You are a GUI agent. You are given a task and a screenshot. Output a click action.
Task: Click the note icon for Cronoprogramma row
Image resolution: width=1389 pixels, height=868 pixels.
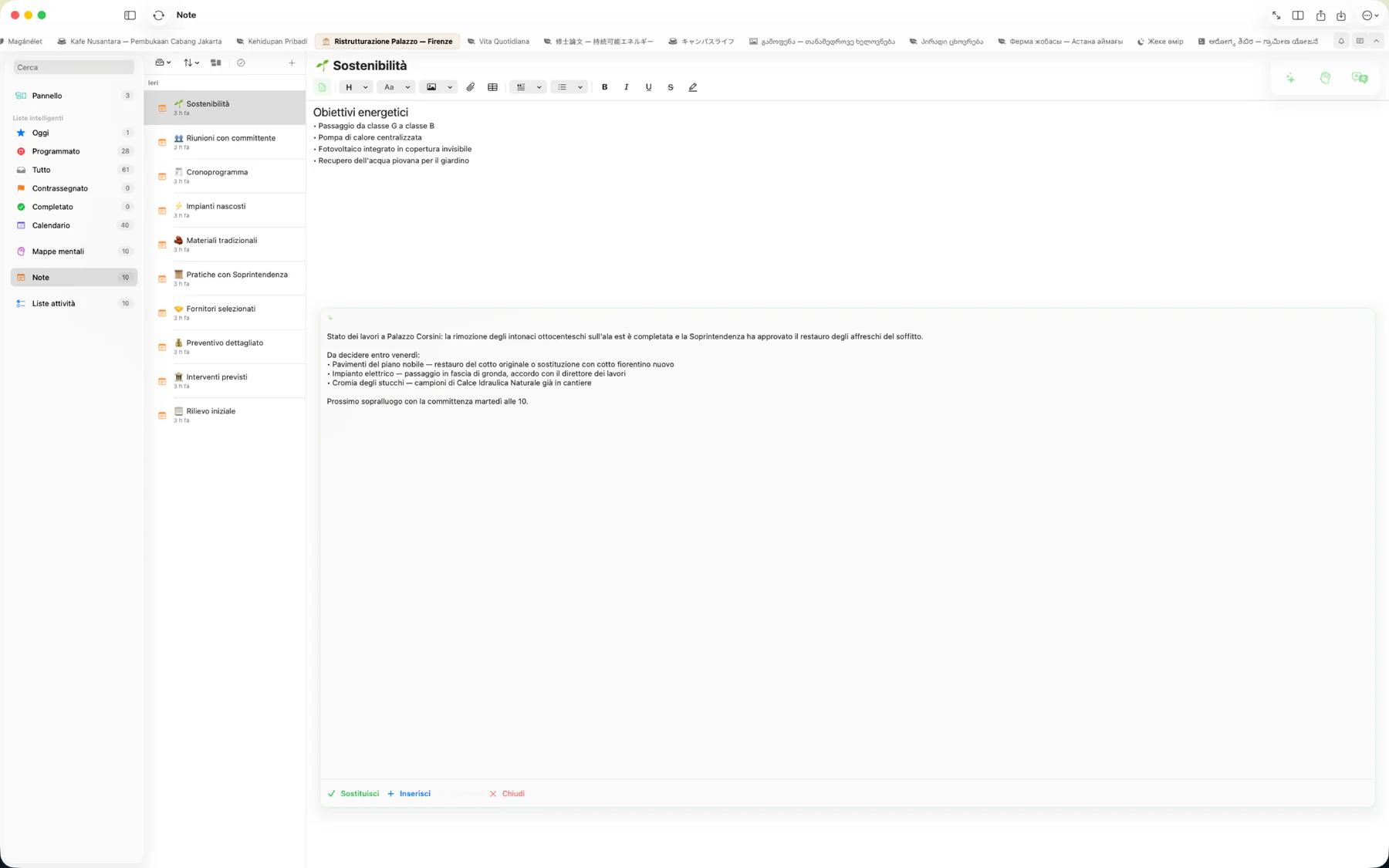click(x=162, y=177)
